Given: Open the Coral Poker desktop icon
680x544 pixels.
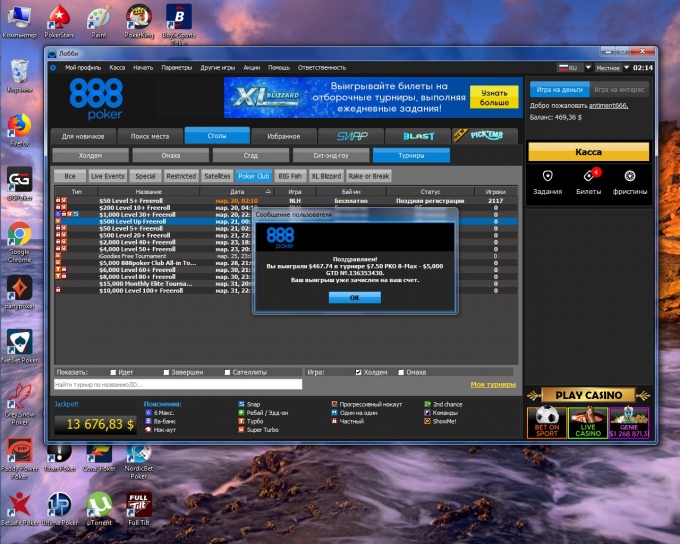Looking at the screenshot, I should (x=99, y=458).
